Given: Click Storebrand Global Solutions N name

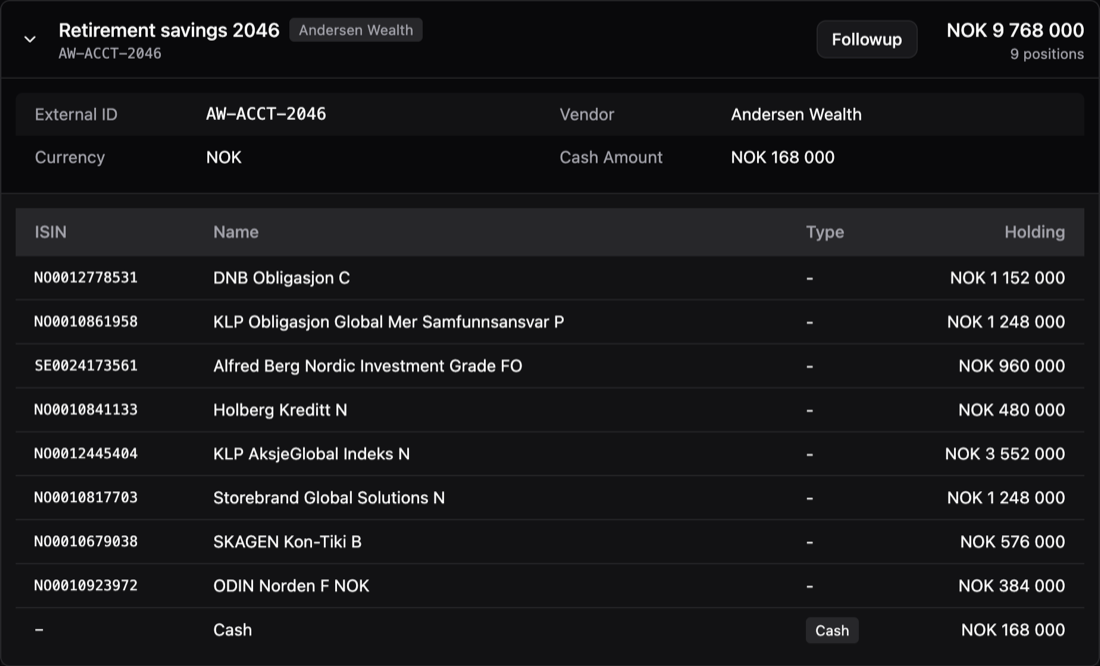Looking at the screenshot, I should [329, 498].
